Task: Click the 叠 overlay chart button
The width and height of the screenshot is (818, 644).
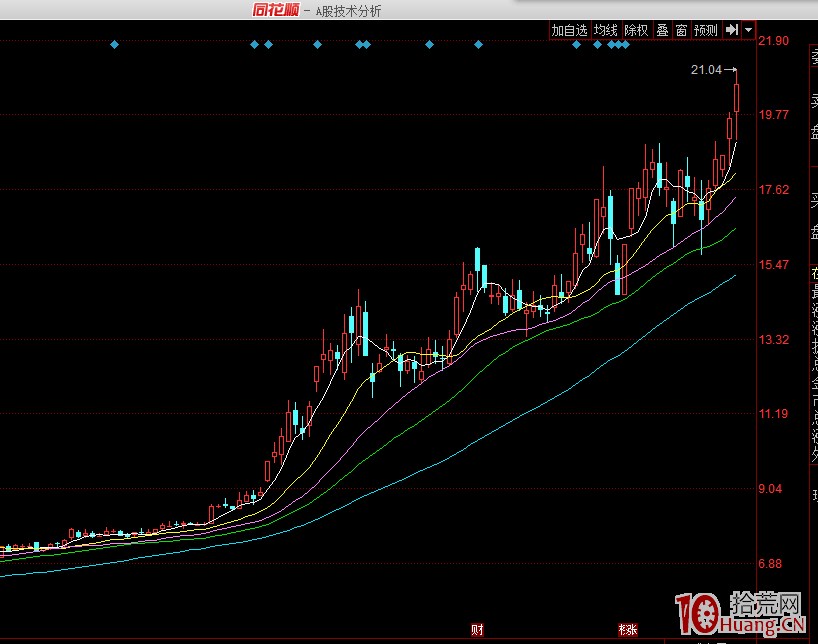Action: pyautogui.click(x=662, y=30)
